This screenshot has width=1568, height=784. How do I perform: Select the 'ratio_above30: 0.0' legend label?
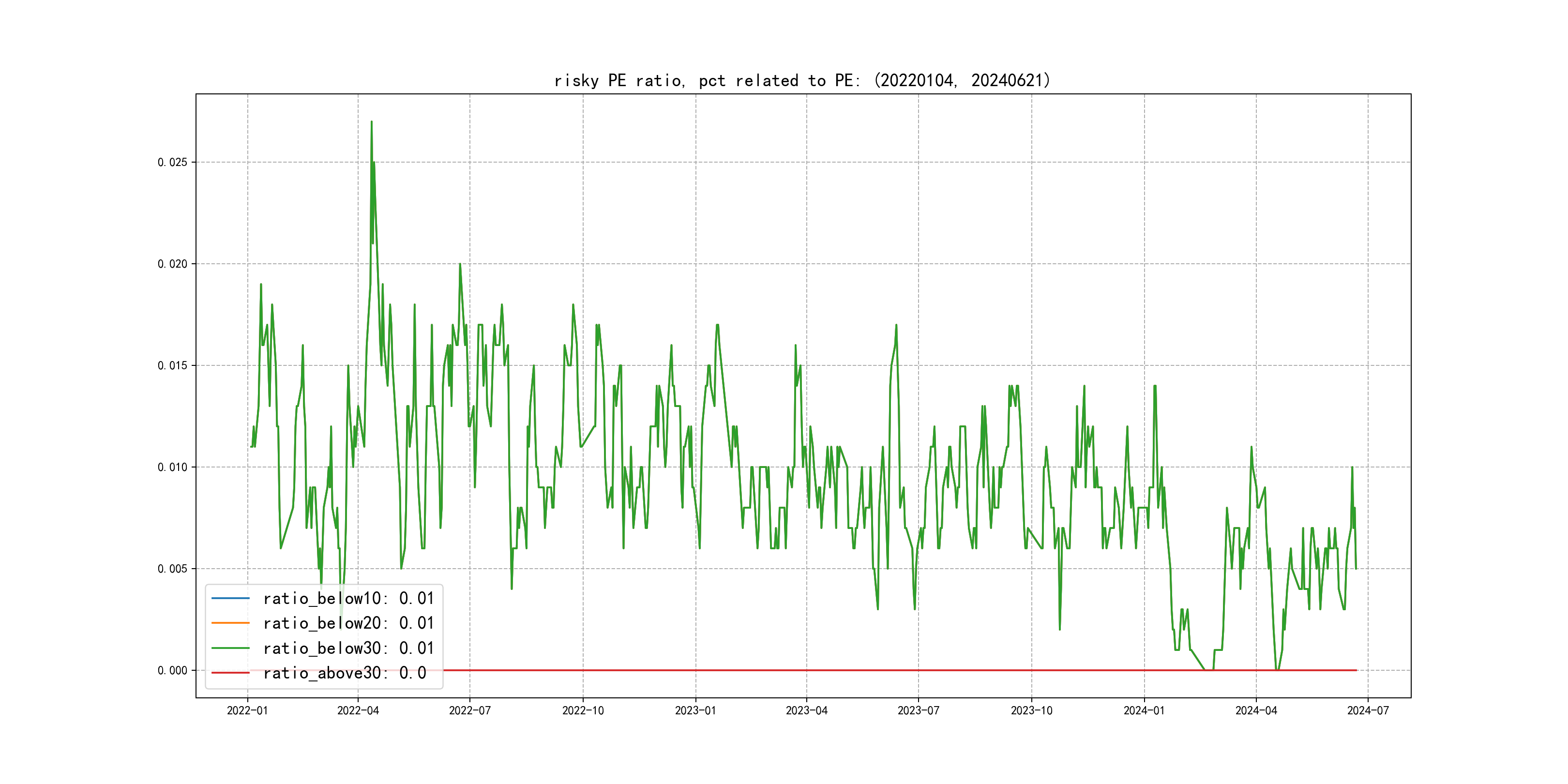(x=345, y=673)
